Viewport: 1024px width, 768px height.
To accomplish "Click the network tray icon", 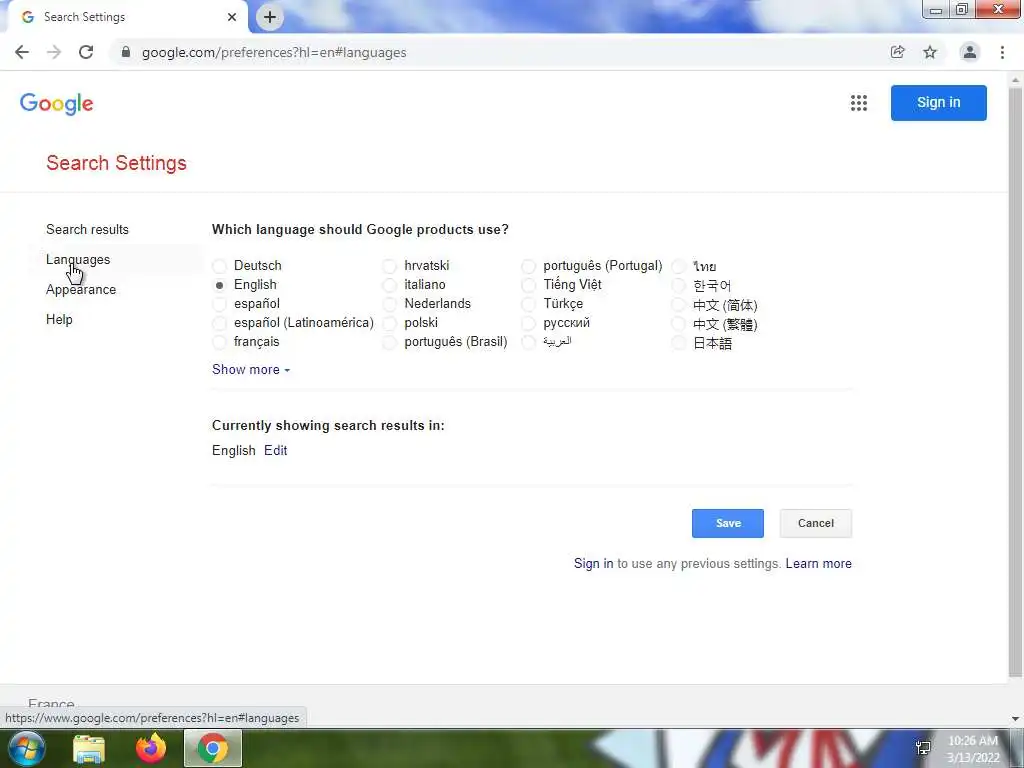I will [923, 748].
